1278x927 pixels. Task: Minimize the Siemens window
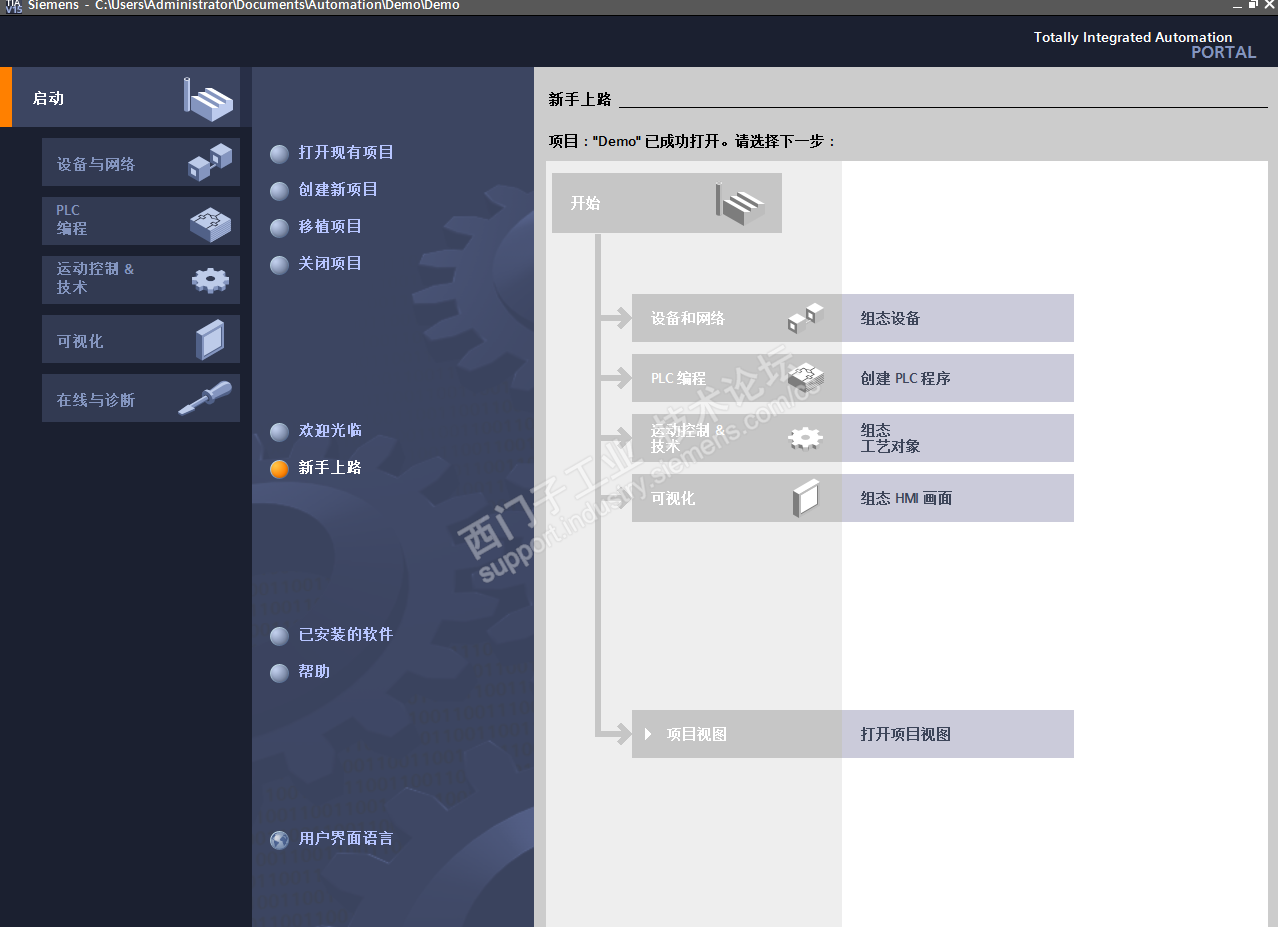click(1237, 6)
